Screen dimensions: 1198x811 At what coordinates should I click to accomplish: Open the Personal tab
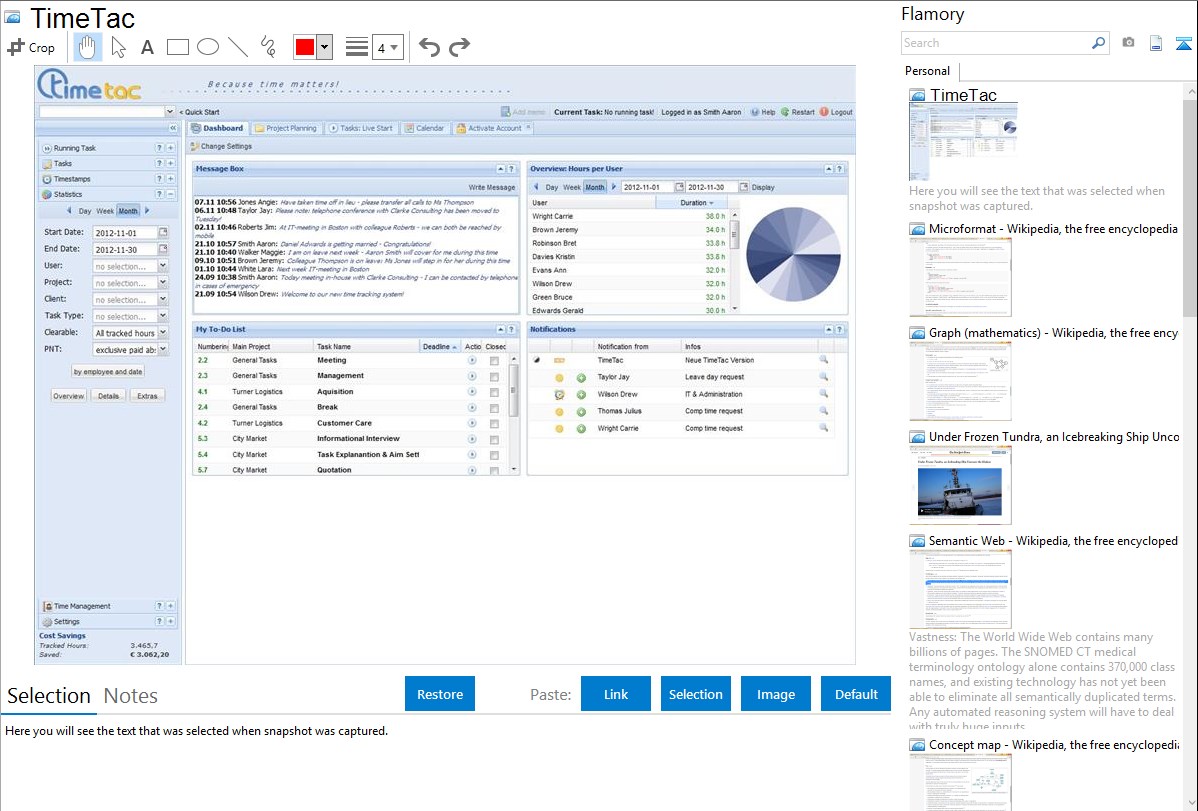(x=927, y=71)
